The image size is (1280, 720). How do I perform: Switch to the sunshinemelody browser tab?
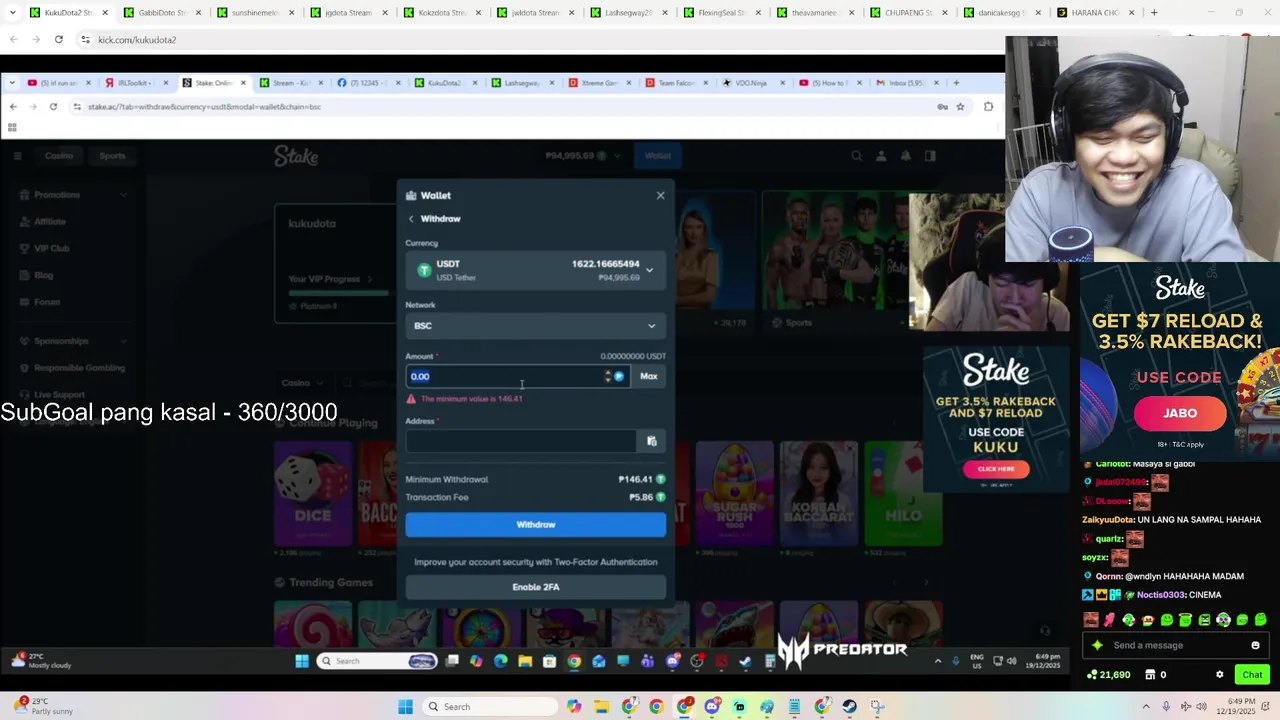coord(254,13)
